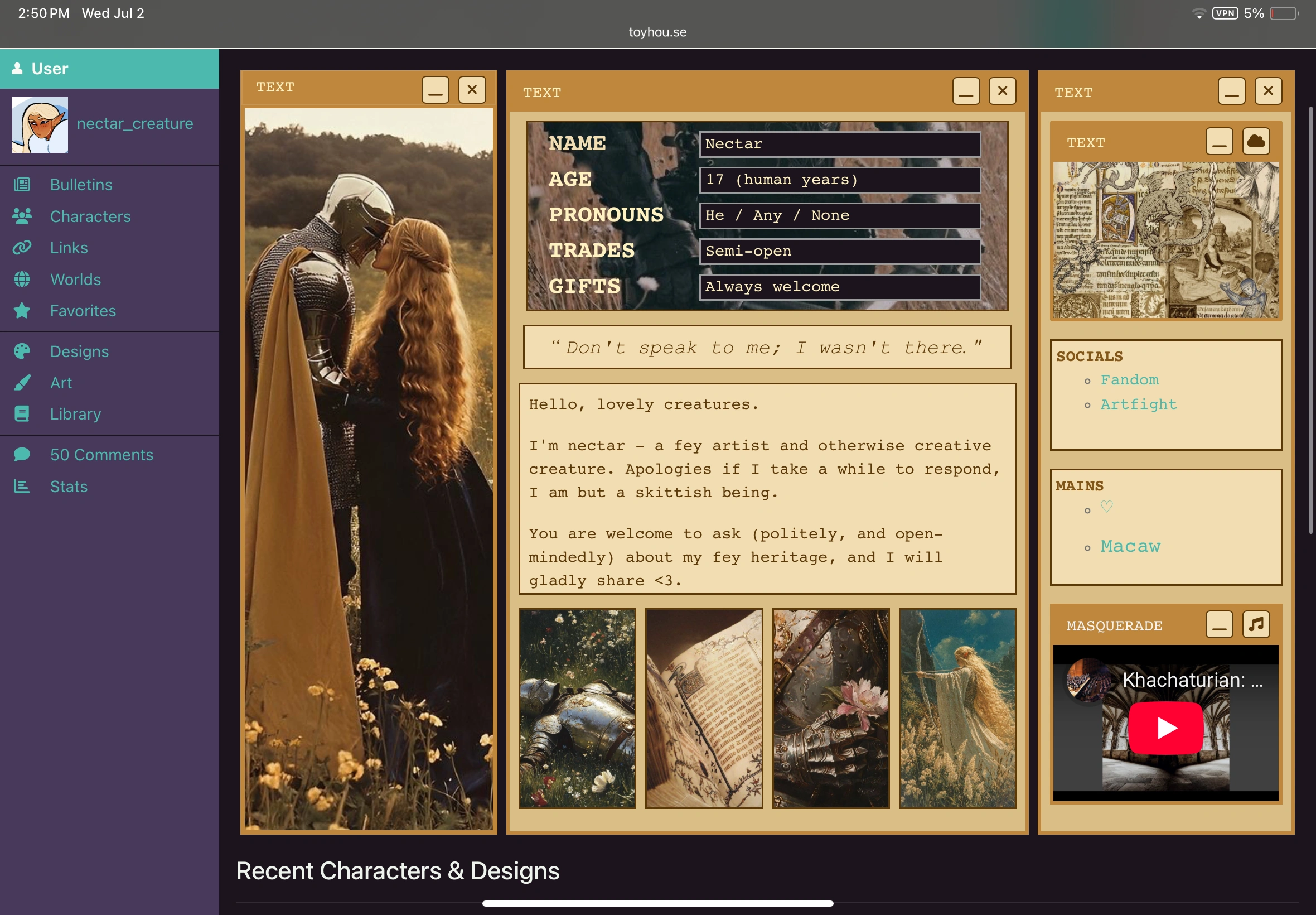Play the Khachaturian YouTube video

1165,728
